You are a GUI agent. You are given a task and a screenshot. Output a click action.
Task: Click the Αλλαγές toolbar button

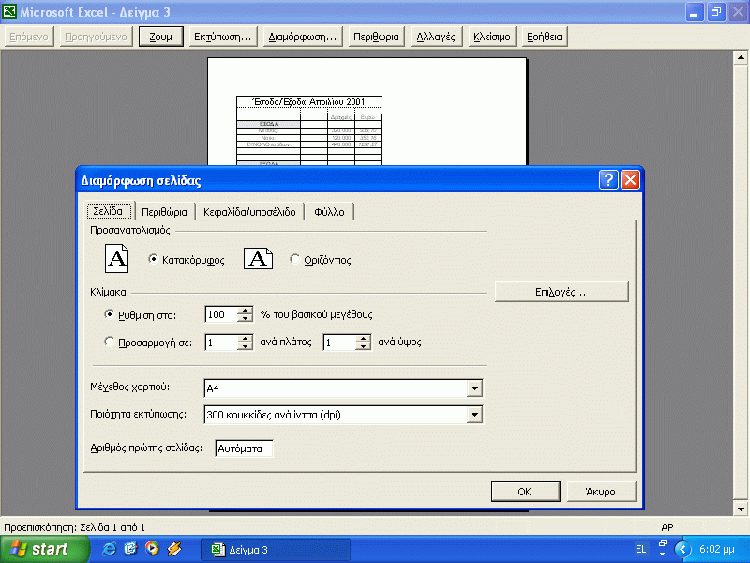coord(436,36)
